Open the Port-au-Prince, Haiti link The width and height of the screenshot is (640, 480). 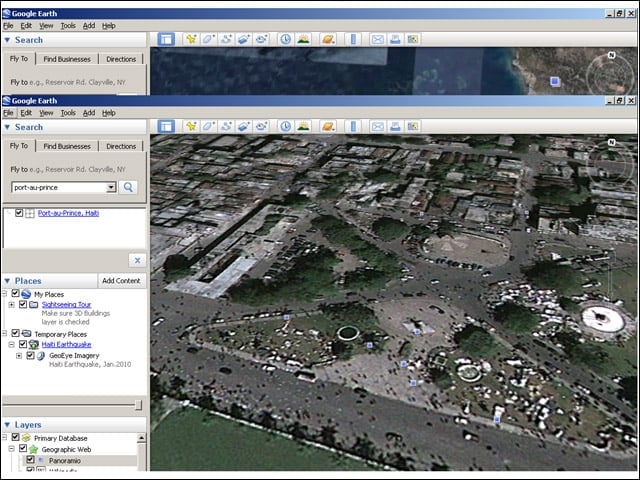tap(68, 213)
